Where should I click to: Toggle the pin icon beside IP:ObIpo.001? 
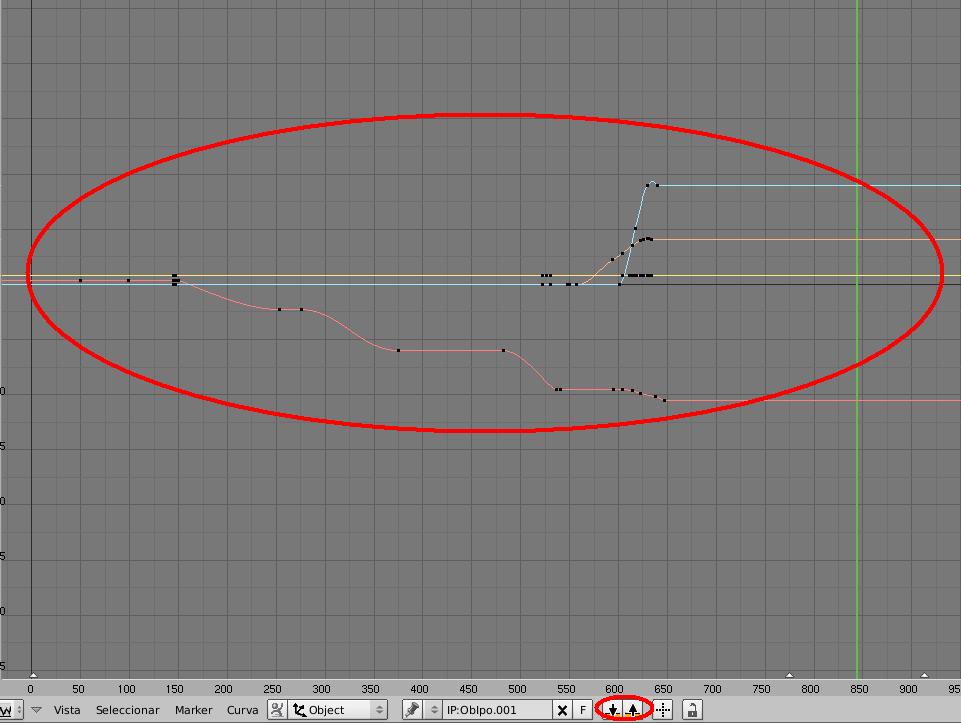pos(412,710)
